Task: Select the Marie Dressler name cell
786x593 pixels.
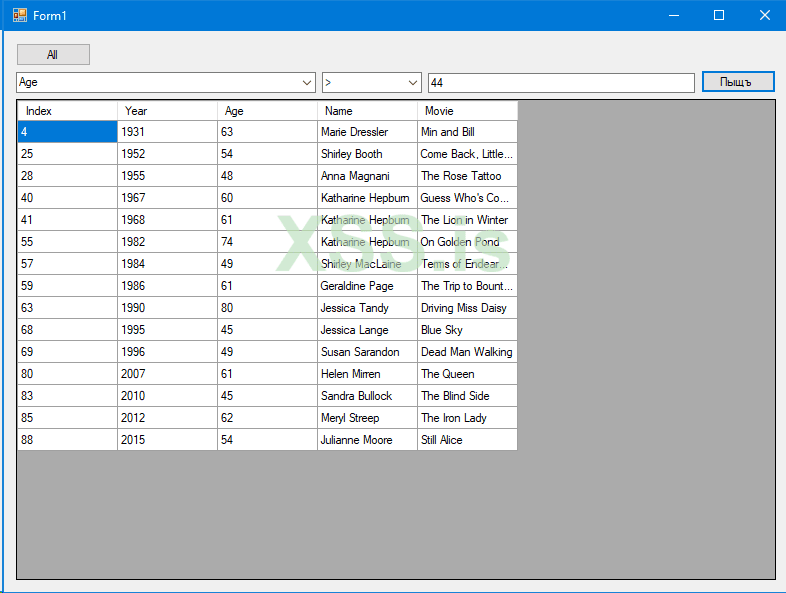Action: click(x=367, y=132)
